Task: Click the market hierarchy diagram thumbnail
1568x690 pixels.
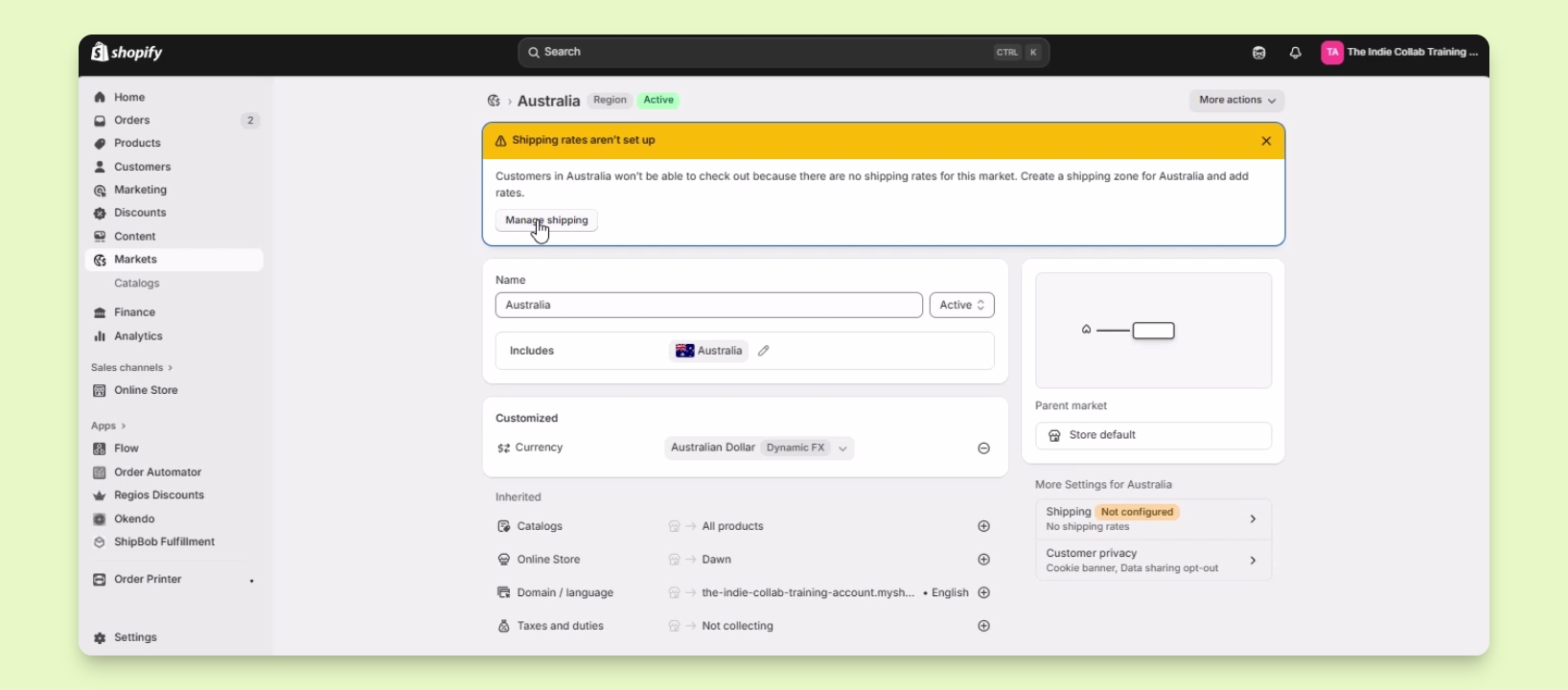Action: 1154,331
